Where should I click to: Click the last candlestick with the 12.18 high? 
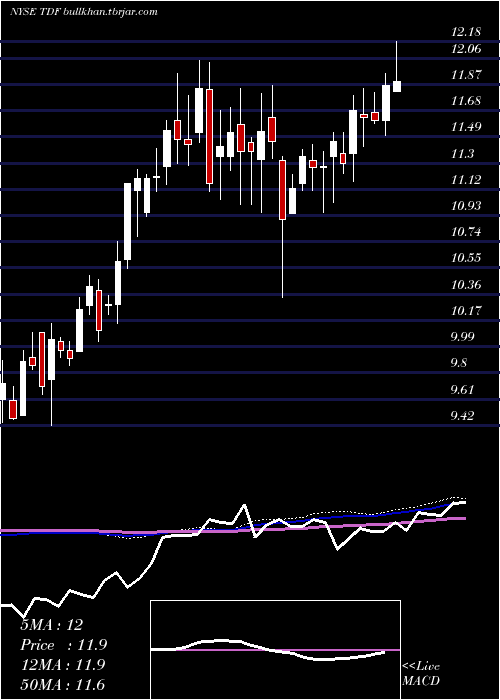coord(396,67)
